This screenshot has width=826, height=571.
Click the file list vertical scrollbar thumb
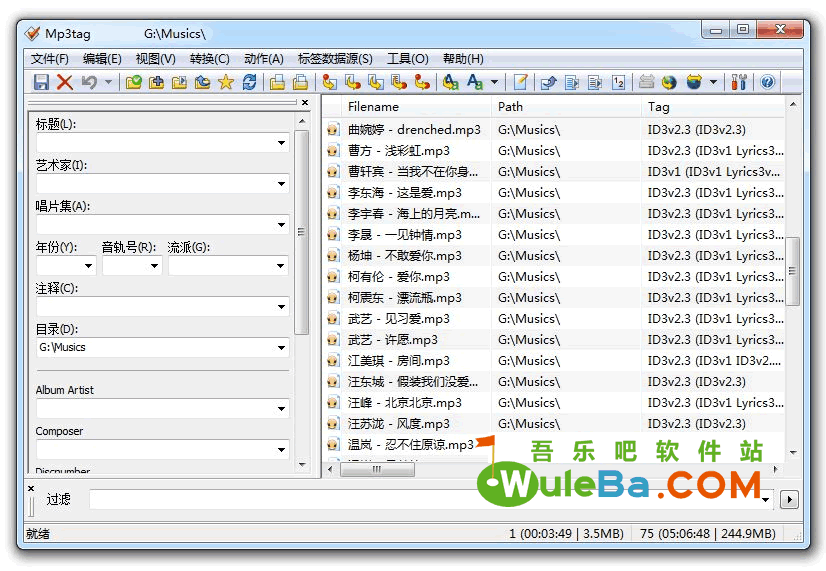793,271
